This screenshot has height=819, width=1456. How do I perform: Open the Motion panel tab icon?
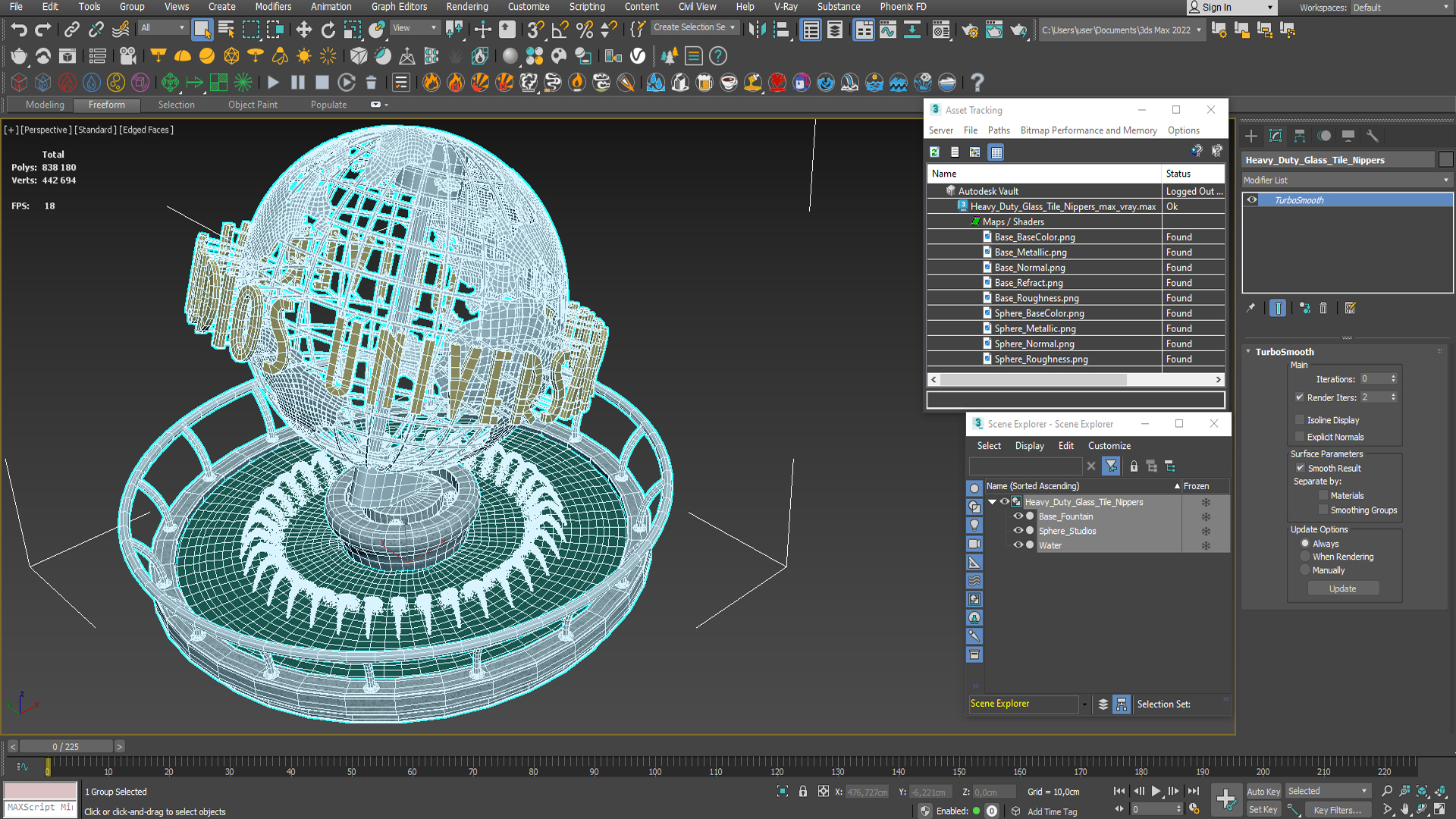pos(1324,136)
